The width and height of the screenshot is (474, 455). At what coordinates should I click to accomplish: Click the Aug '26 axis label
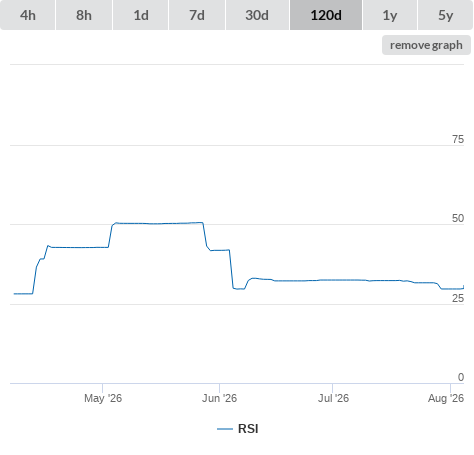[446, 398]
